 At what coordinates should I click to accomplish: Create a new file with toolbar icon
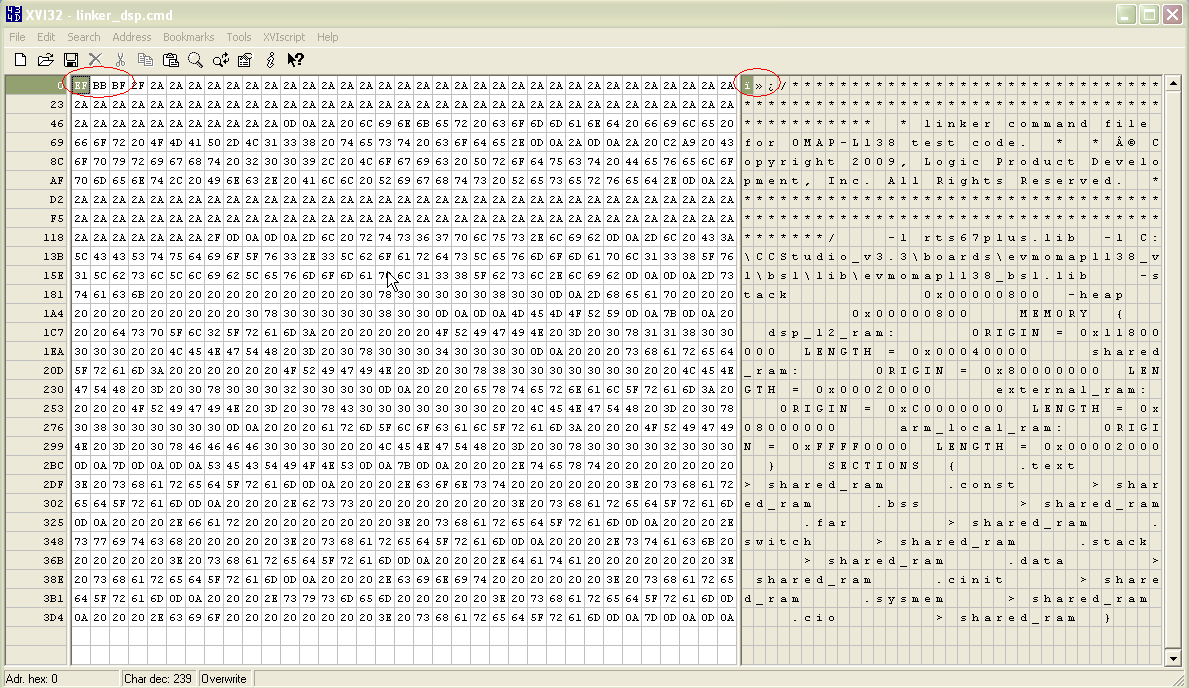[20, 60]
